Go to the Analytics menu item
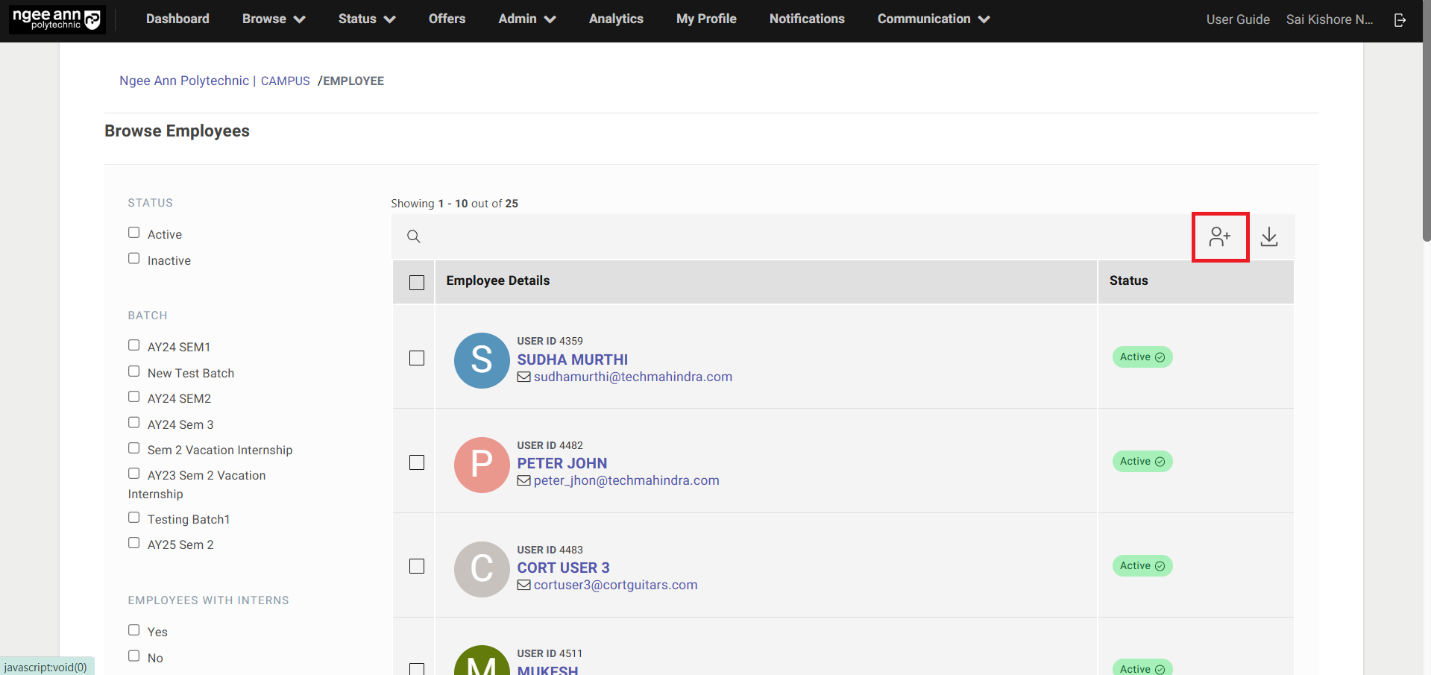The image size is (1431, 675). click(616, 19)
